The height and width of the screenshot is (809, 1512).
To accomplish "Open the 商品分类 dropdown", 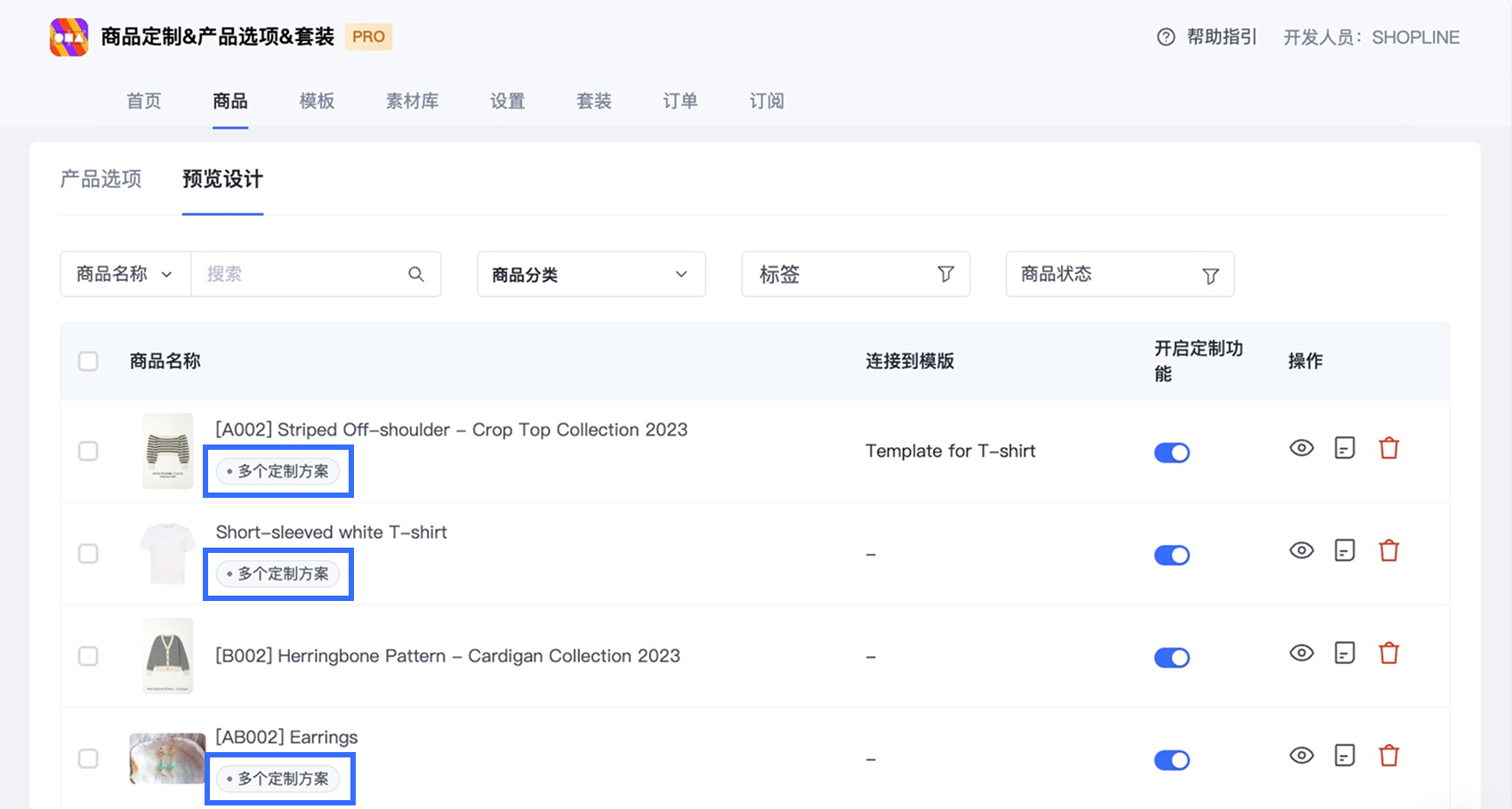I will click(x=591, y=274).
